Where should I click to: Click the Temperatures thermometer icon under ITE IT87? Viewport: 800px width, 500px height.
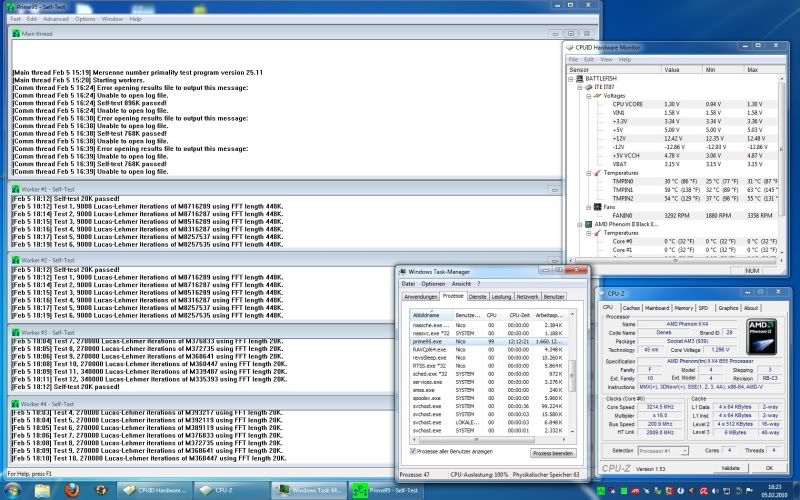pyautogui.click(x=597, y=173)
